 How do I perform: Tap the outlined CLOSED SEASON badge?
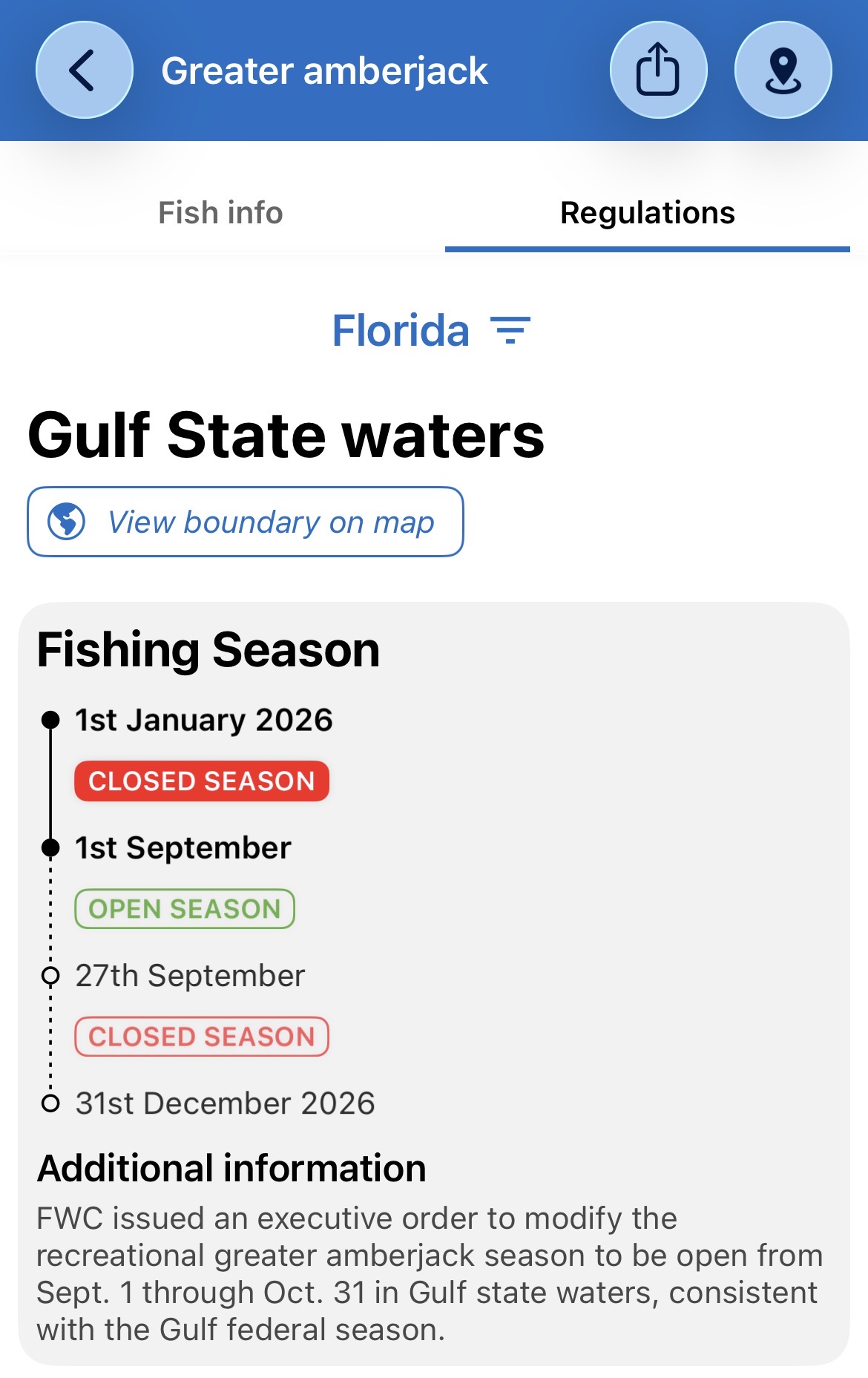202,1037
